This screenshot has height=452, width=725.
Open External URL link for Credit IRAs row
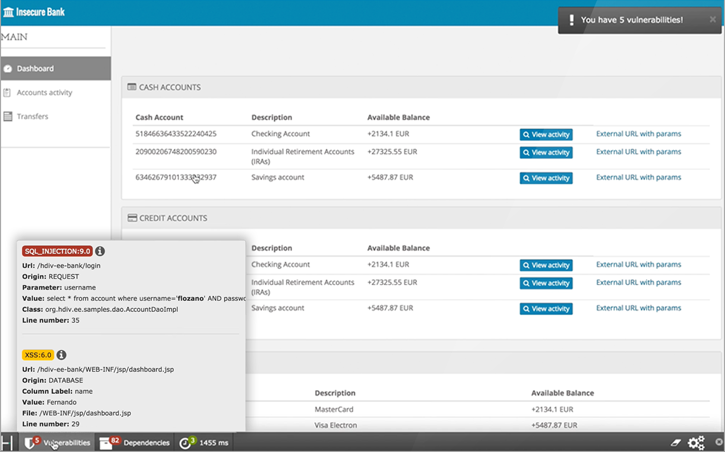[x=639, y=282]
